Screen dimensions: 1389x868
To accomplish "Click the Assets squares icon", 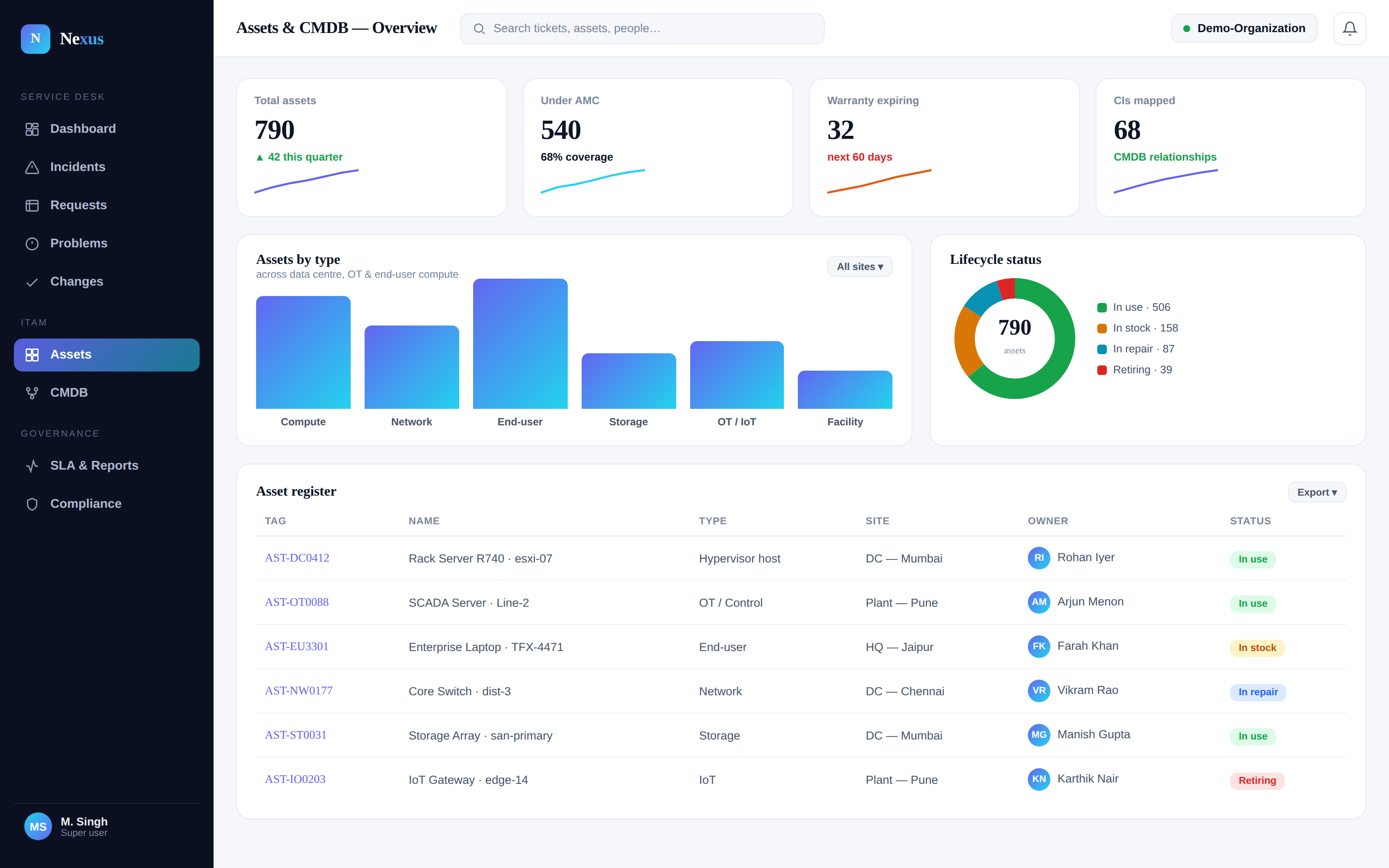I will point(32,355).
